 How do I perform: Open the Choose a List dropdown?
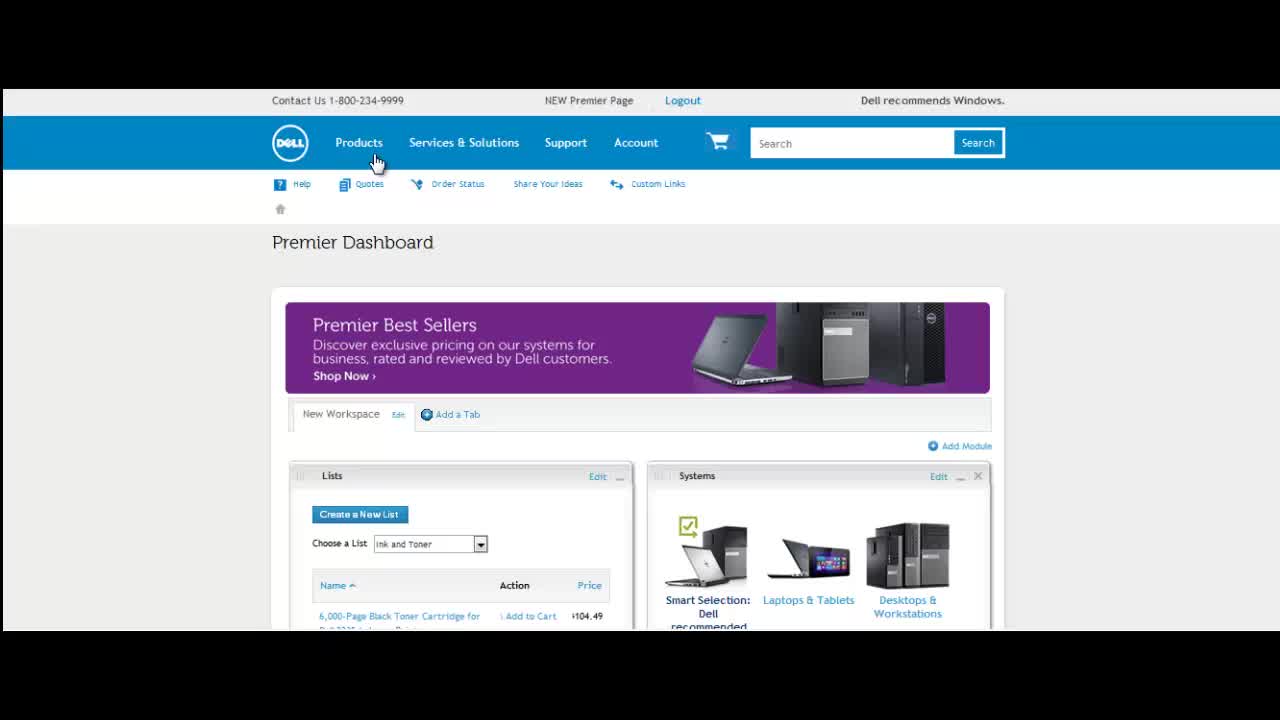click(x=430, y=544)
